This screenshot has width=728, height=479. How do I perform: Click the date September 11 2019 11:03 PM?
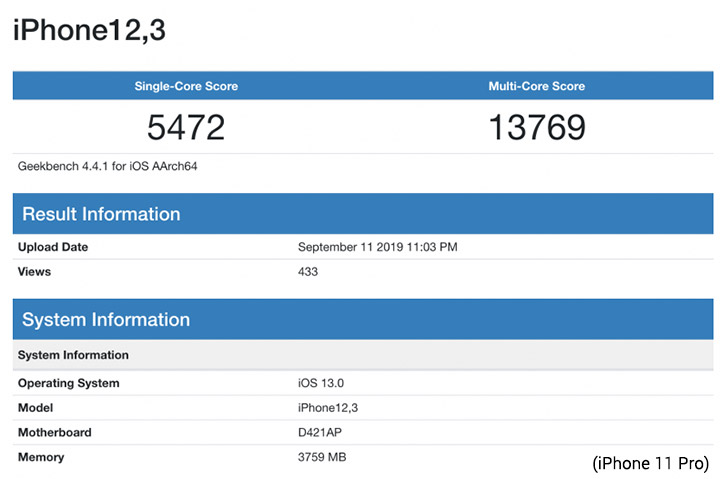pyautogui.click(x=377, y=247)
